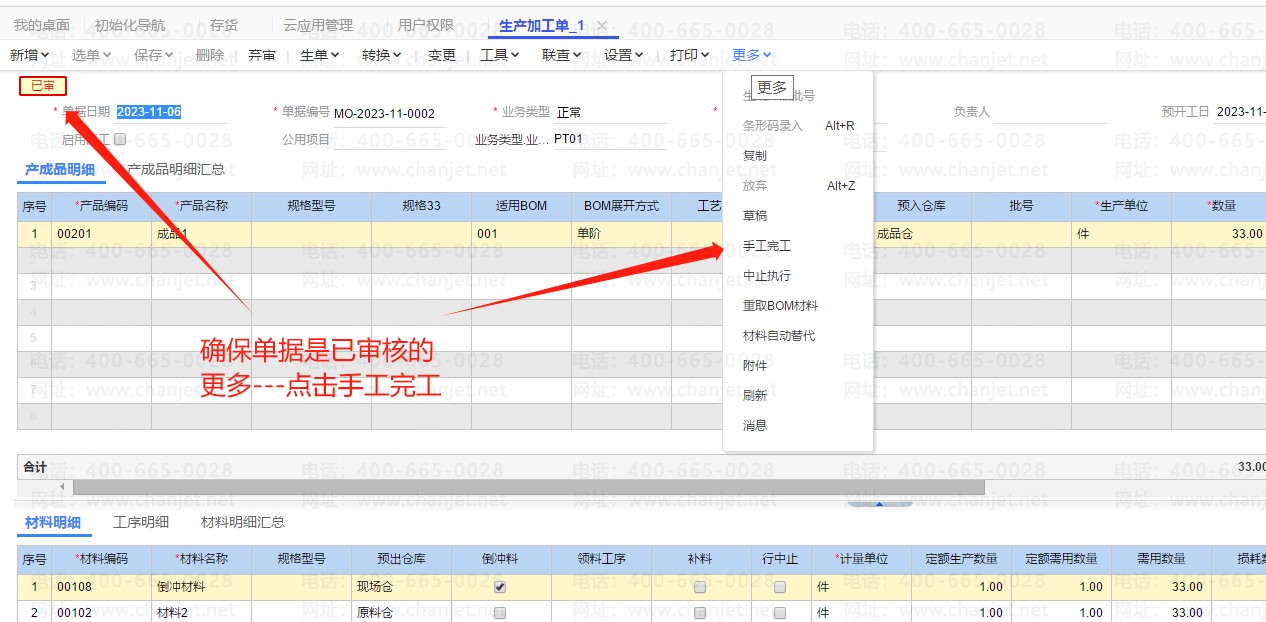Expand the 保存 dropdown
This screenshot has width=1266, height=622.
[x=154, y=55]
